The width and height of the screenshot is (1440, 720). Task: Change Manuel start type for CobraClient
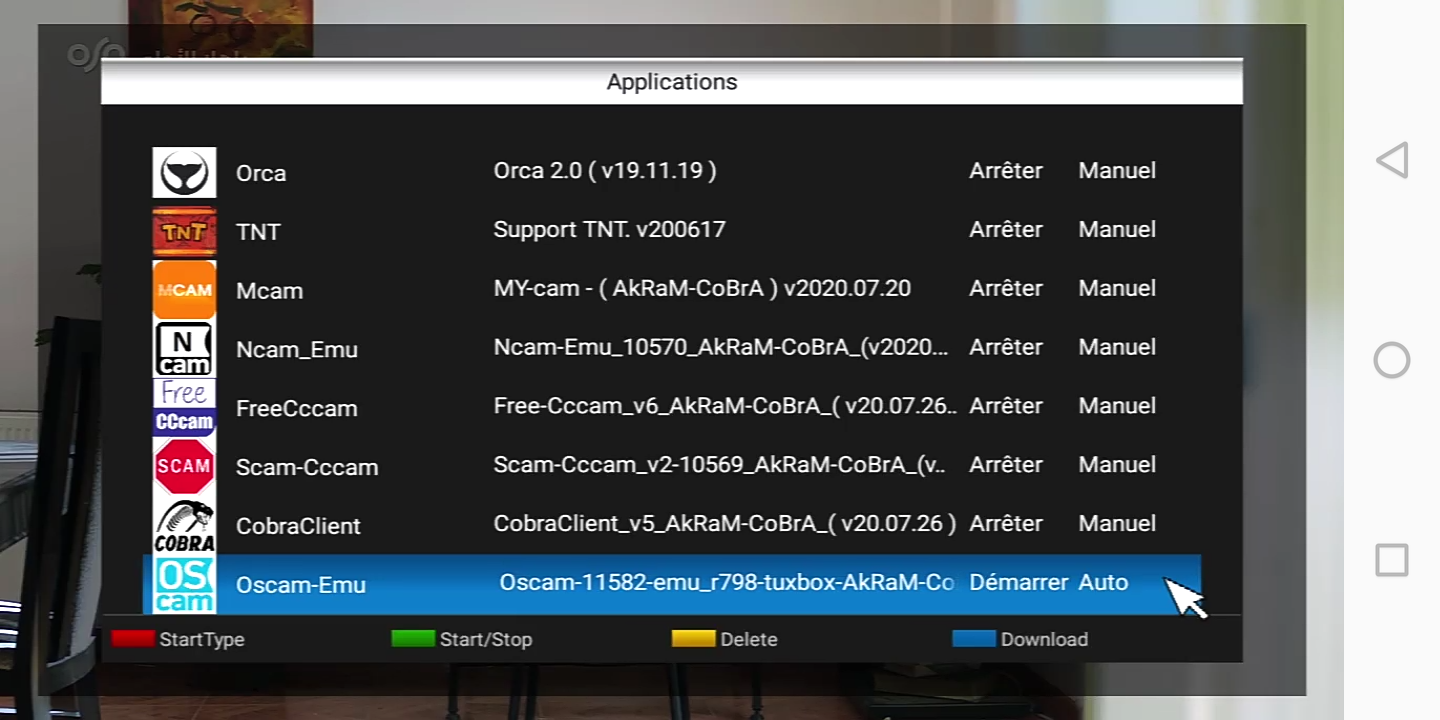pos(1117,524)
